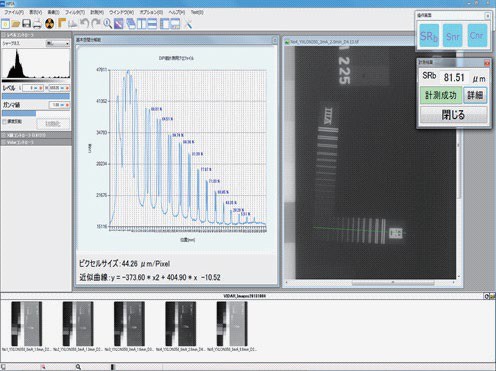Click the wrench and screwdriver settings icon
This screenshot has height=371, width=496.
tap(188, 24)
